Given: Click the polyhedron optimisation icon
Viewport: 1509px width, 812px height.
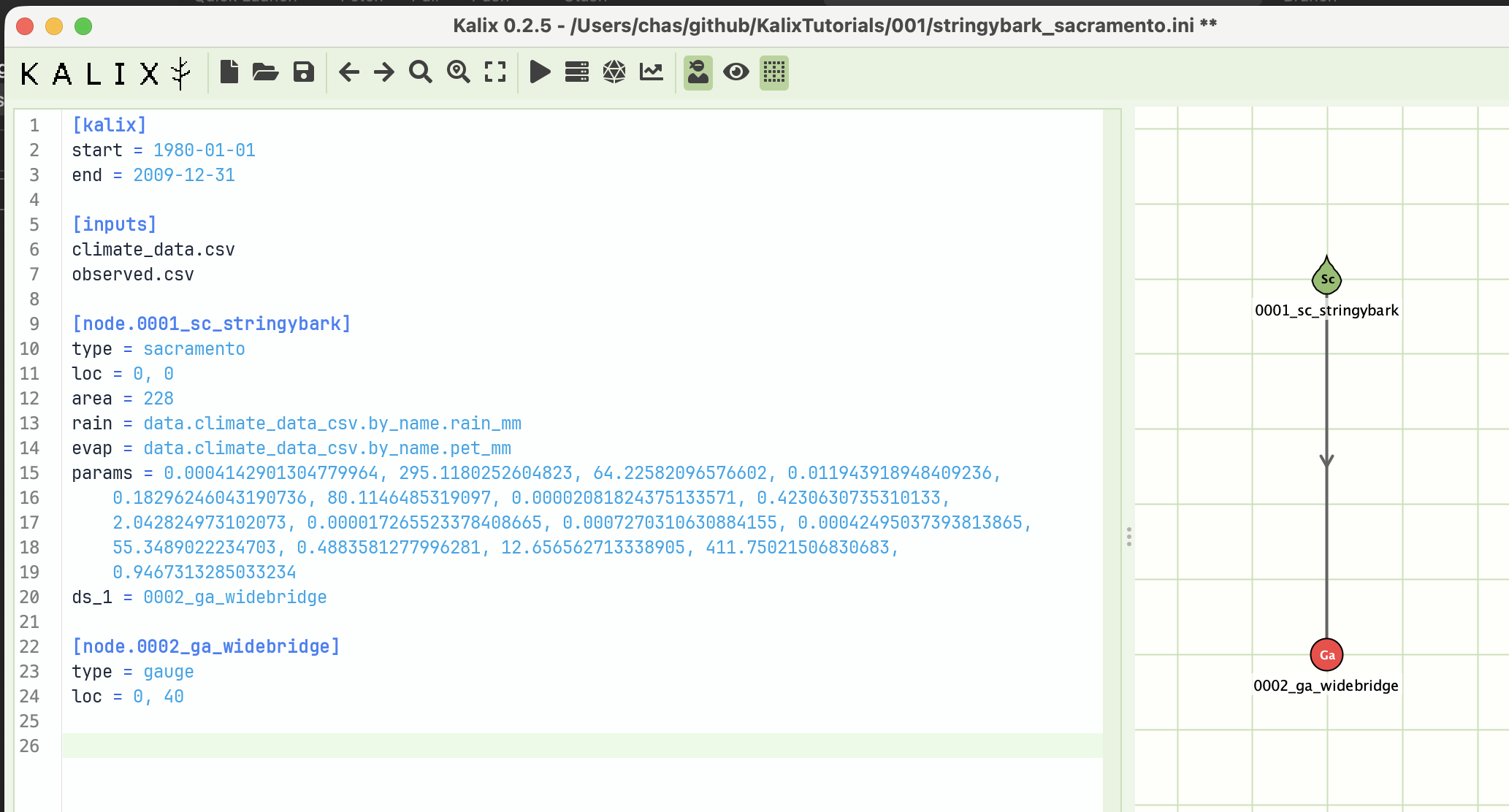Looking at the screenshot, I should 614,72.
